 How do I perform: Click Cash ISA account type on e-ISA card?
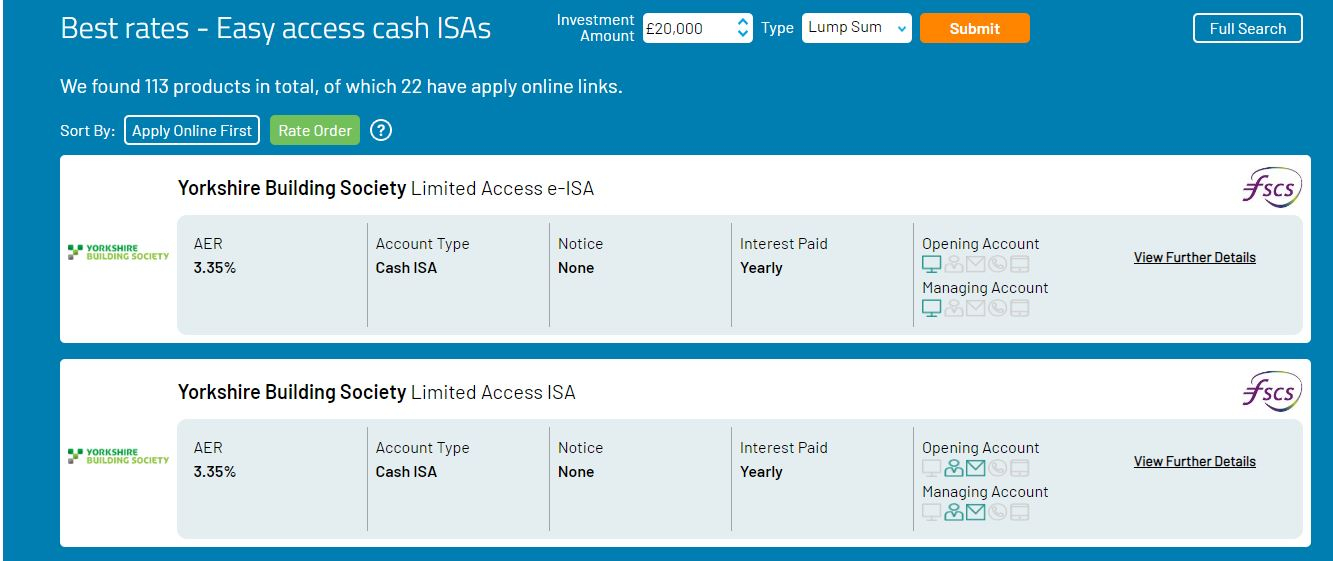[x=406, y=268]
